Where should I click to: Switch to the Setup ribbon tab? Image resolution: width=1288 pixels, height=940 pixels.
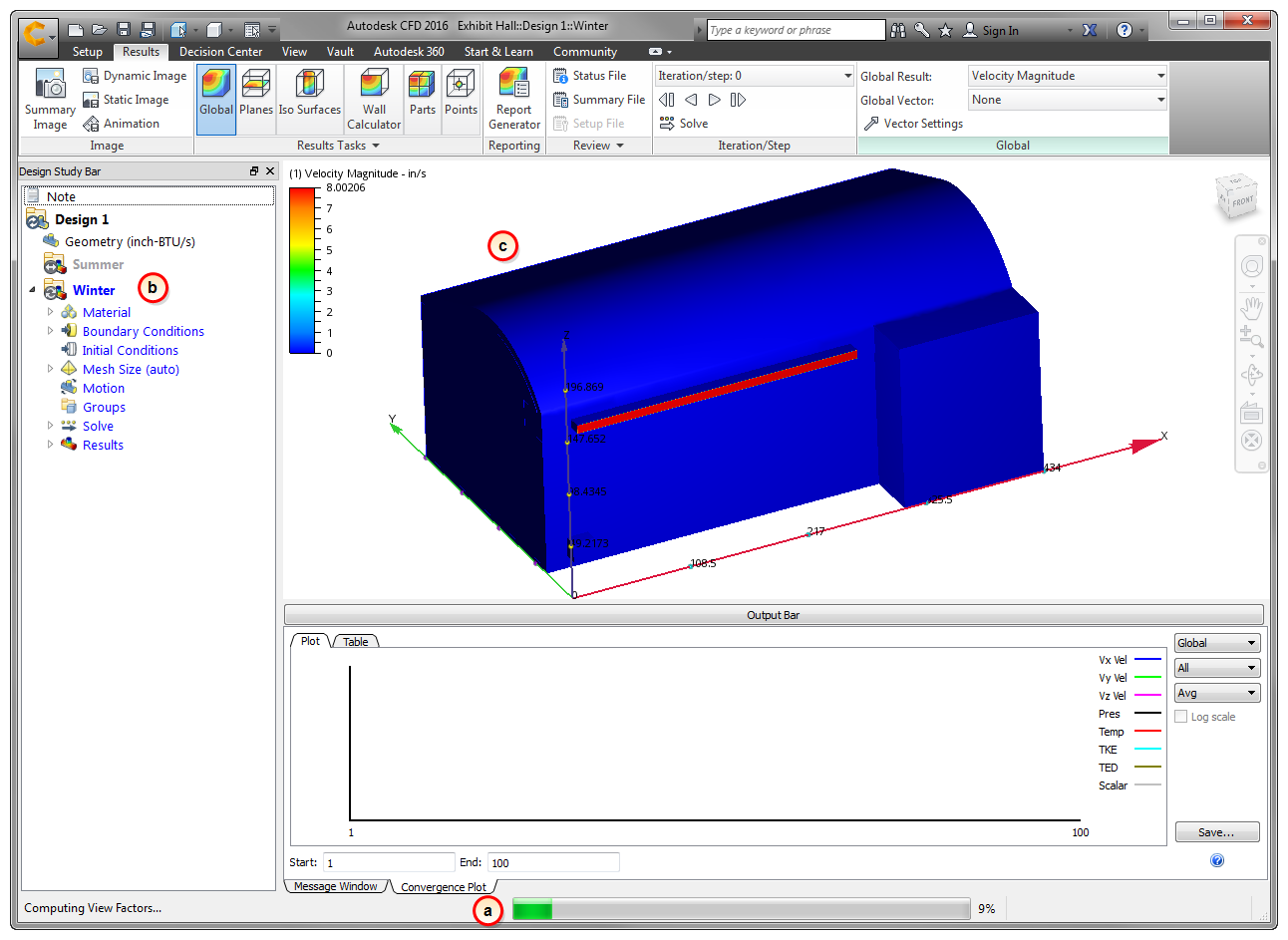[88, 52]
